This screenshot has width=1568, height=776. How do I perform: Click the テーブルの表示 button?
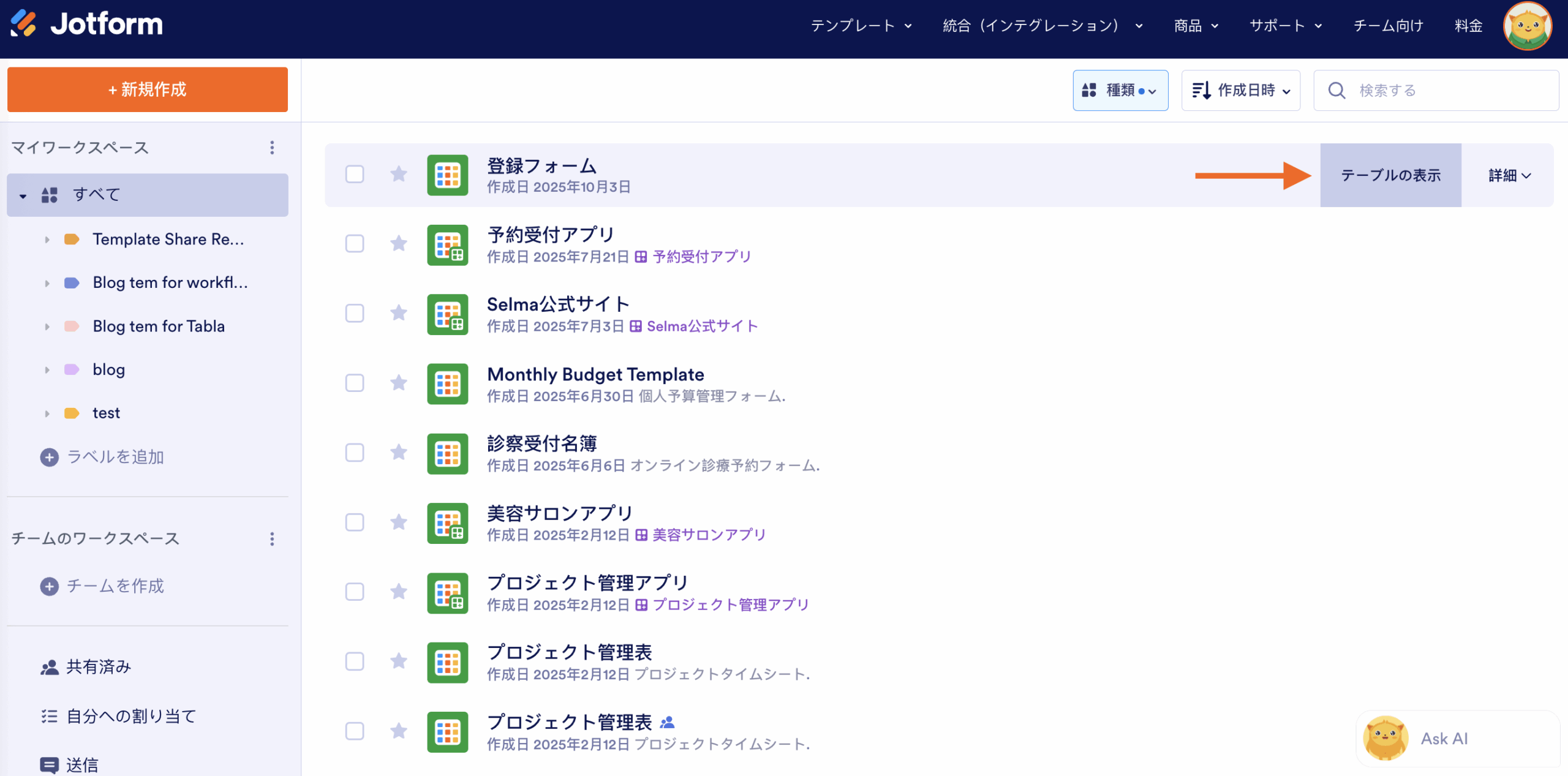(1390, 176)
